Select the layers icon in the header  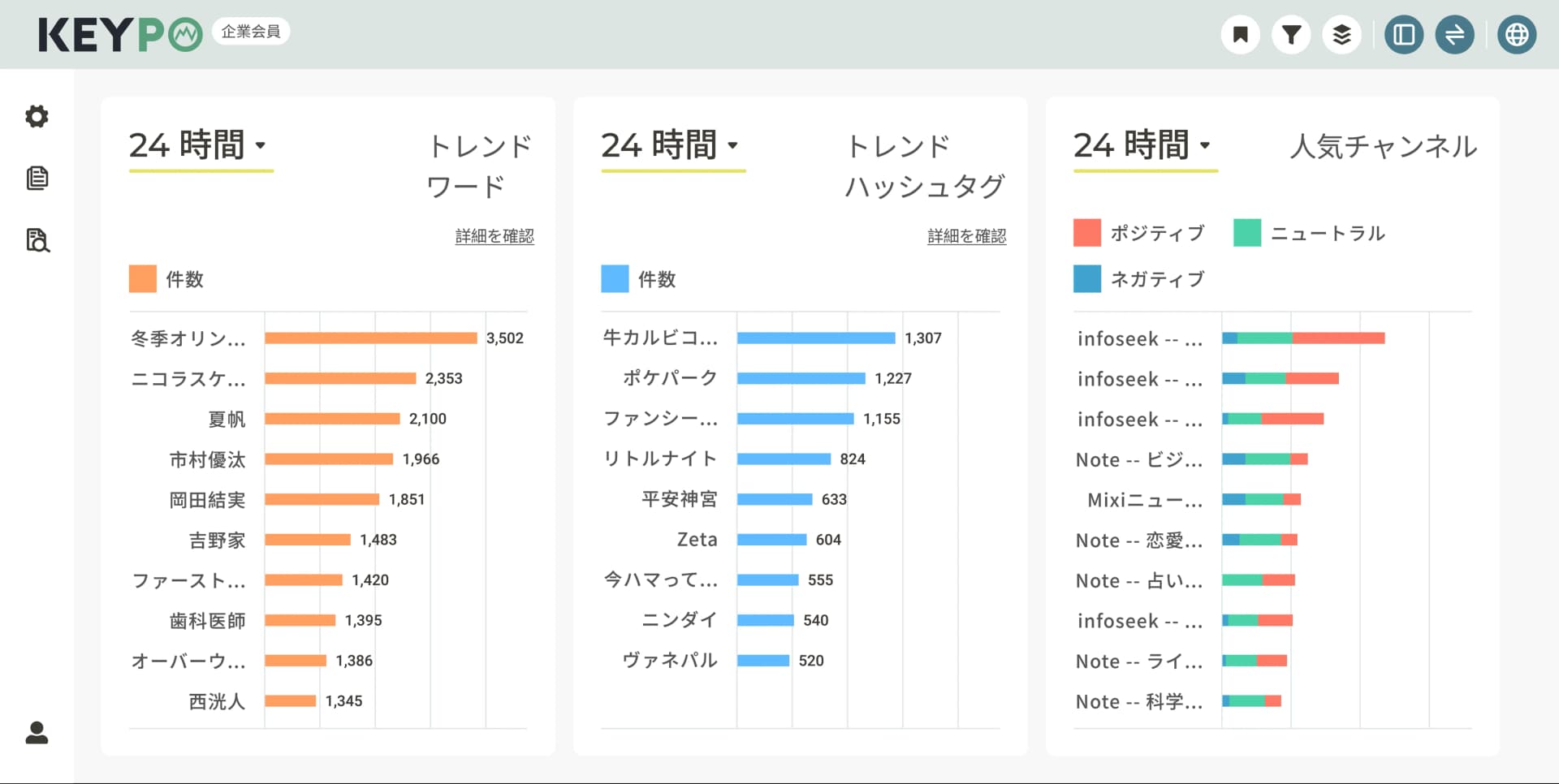tap(1342, 34)
